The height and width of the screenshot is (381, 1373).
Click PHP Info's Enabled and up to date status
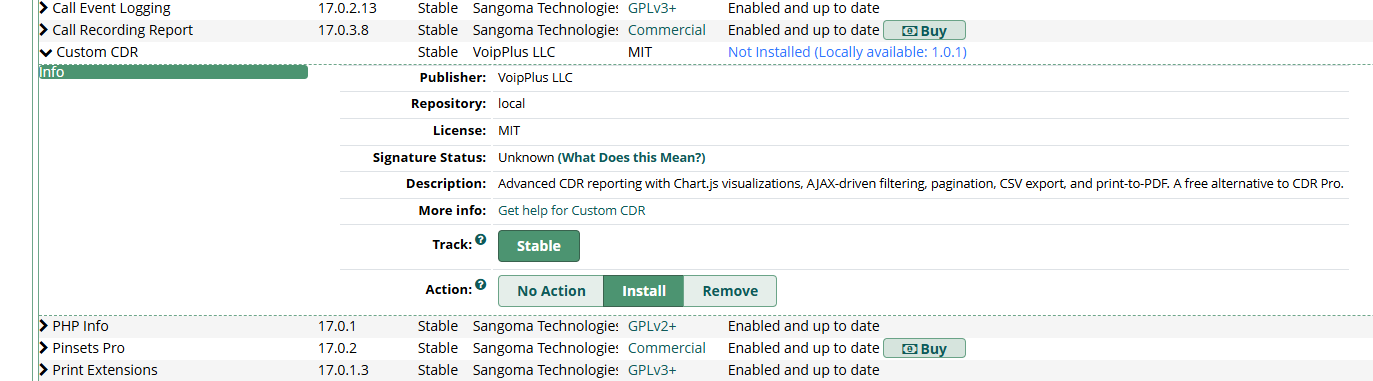click(804, 326)
